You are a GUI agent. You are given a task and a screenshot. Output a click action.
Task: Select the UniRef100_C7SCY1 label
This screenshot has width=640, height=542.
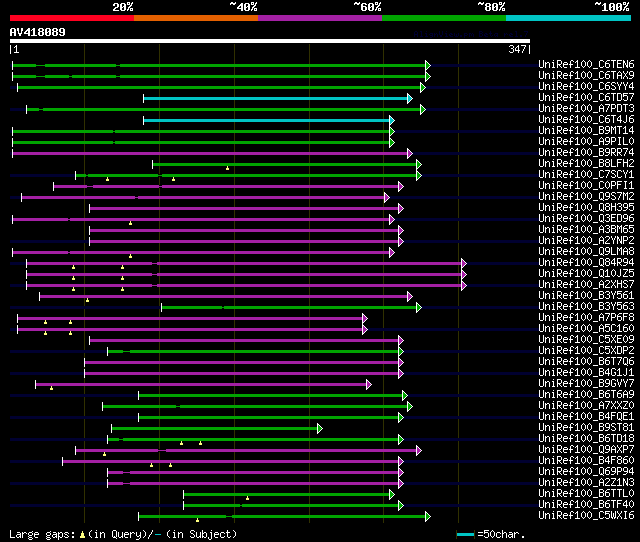(586, 175)
